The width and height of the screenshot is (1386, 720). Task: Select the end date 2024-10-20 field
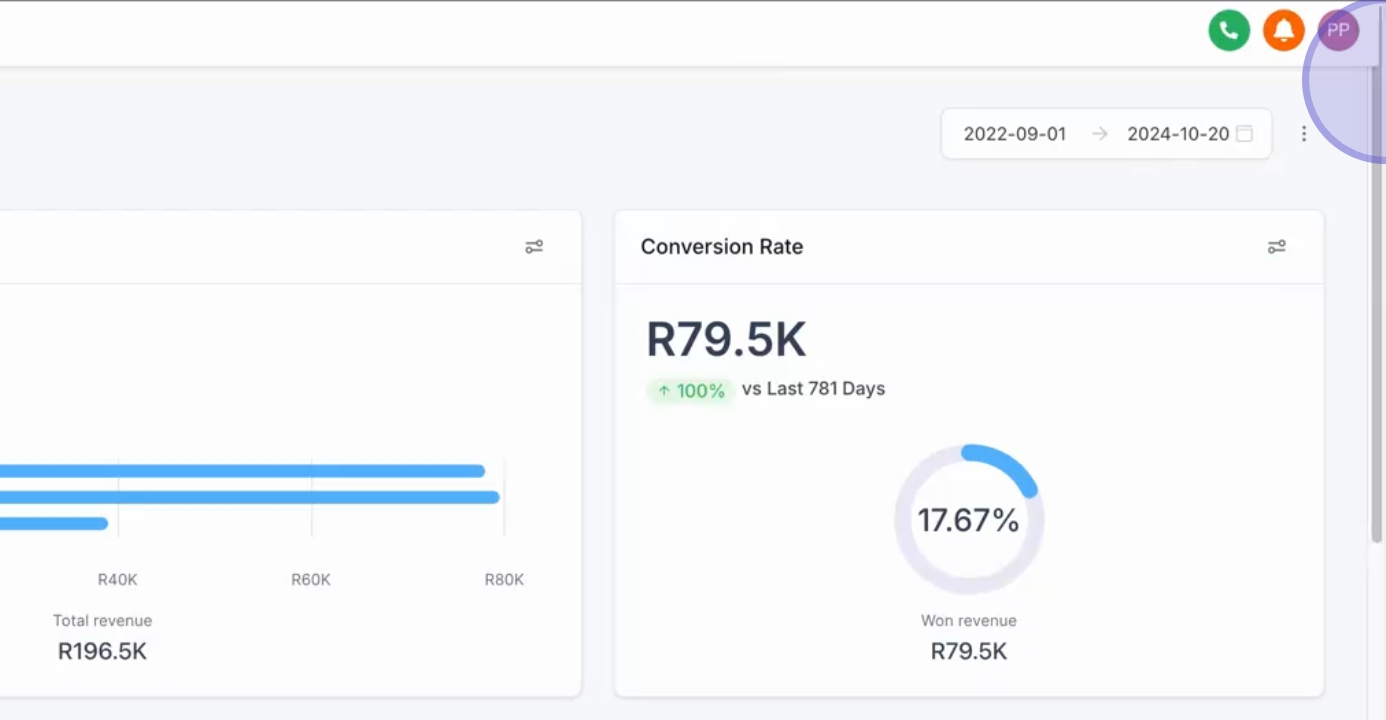[1177, 134]
